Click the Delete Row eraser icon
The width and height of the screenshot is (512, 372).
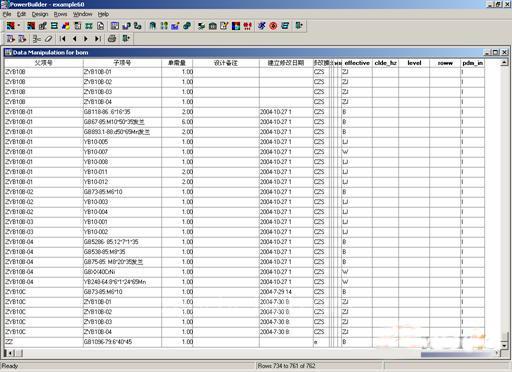point(48,39)
